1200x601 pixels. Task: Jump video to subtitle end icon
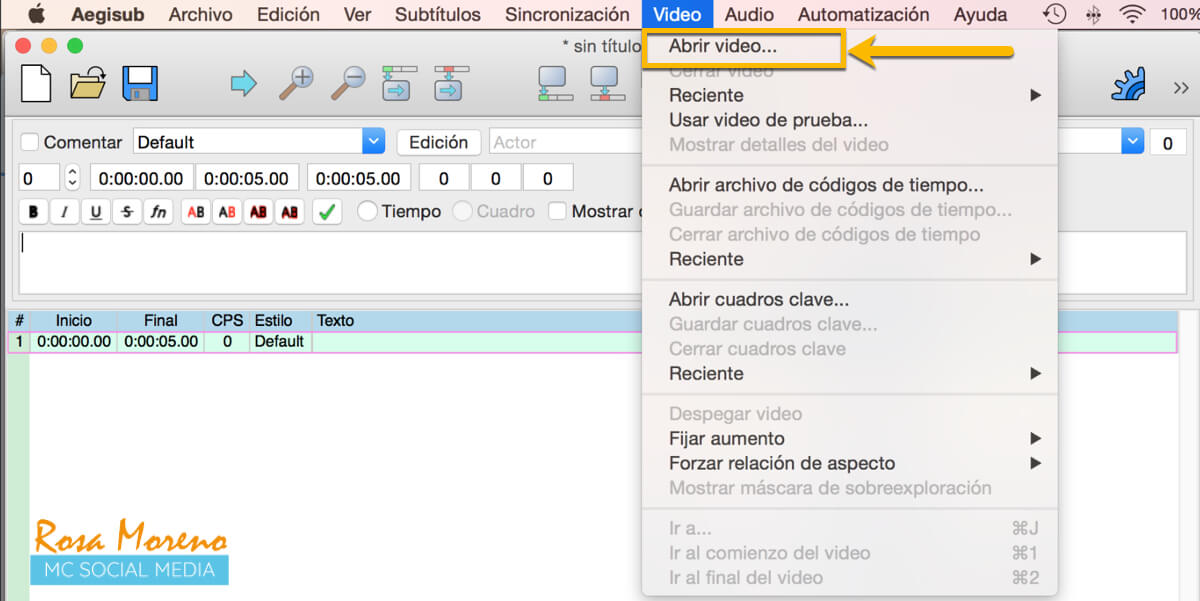point(451,83)
